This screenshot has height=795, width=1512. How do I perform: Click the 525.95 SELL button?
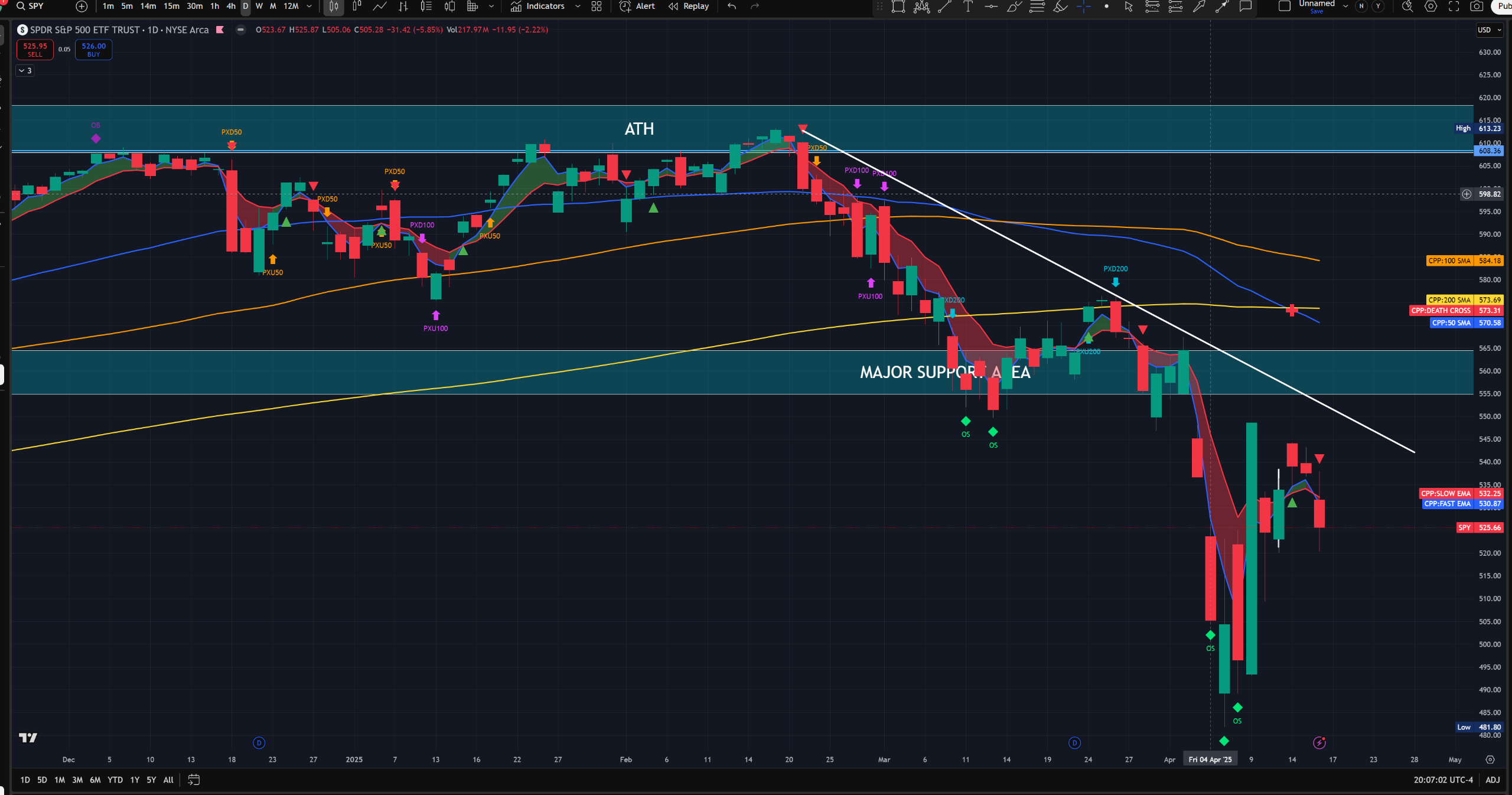pos(35,50)
